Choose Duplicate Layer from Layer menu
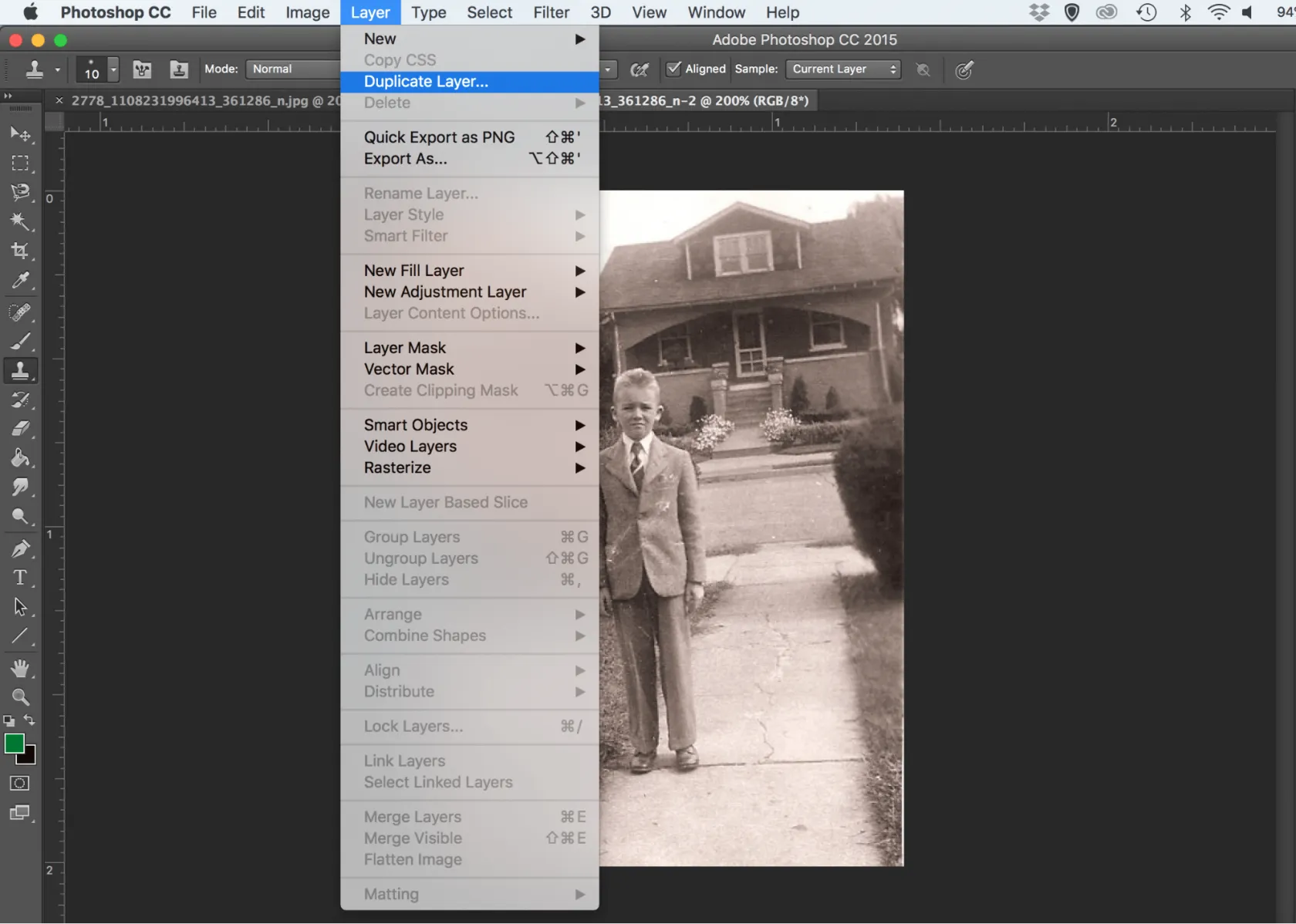The width and height of the screenshot is (1296, 924). (426, 82)
